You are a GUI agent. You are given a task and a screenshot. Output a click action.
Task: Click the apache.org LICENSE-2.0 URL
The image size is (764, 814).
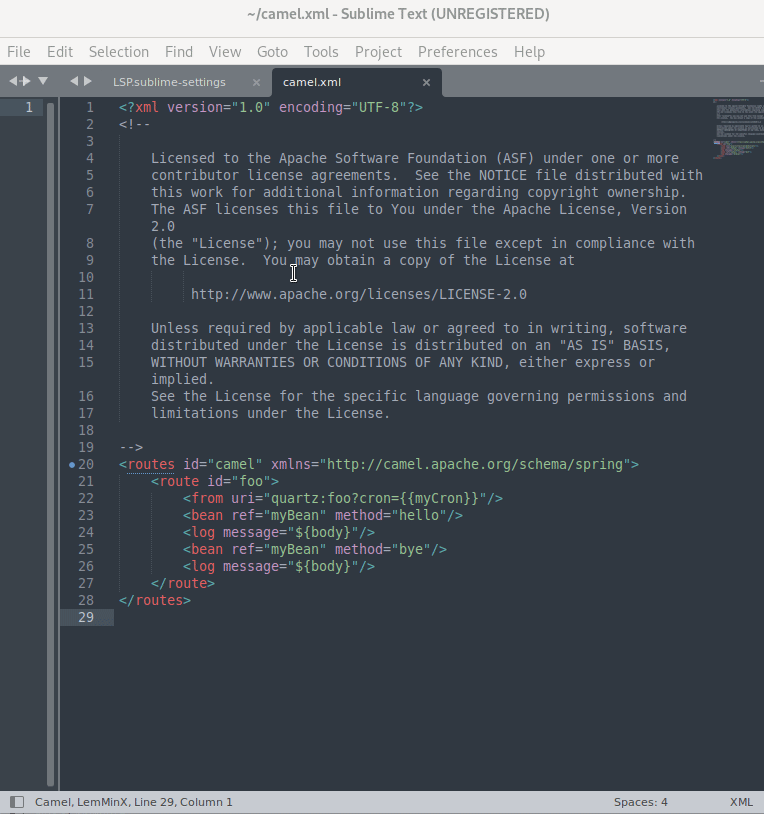pos(358,294)
